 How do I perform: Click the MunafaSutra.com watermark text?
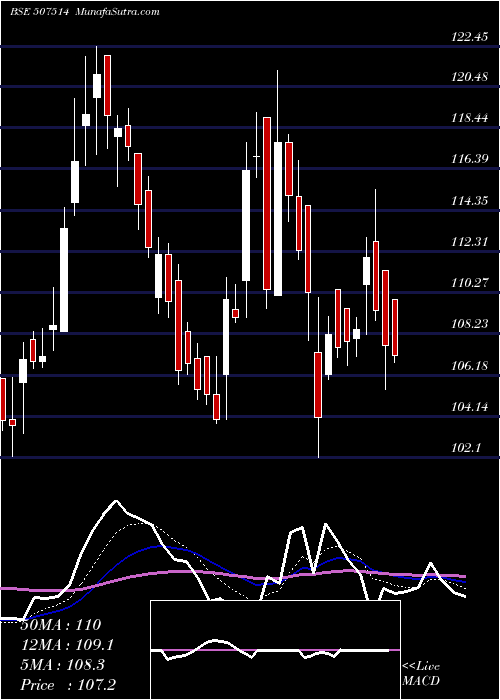(x=118, y=12)
